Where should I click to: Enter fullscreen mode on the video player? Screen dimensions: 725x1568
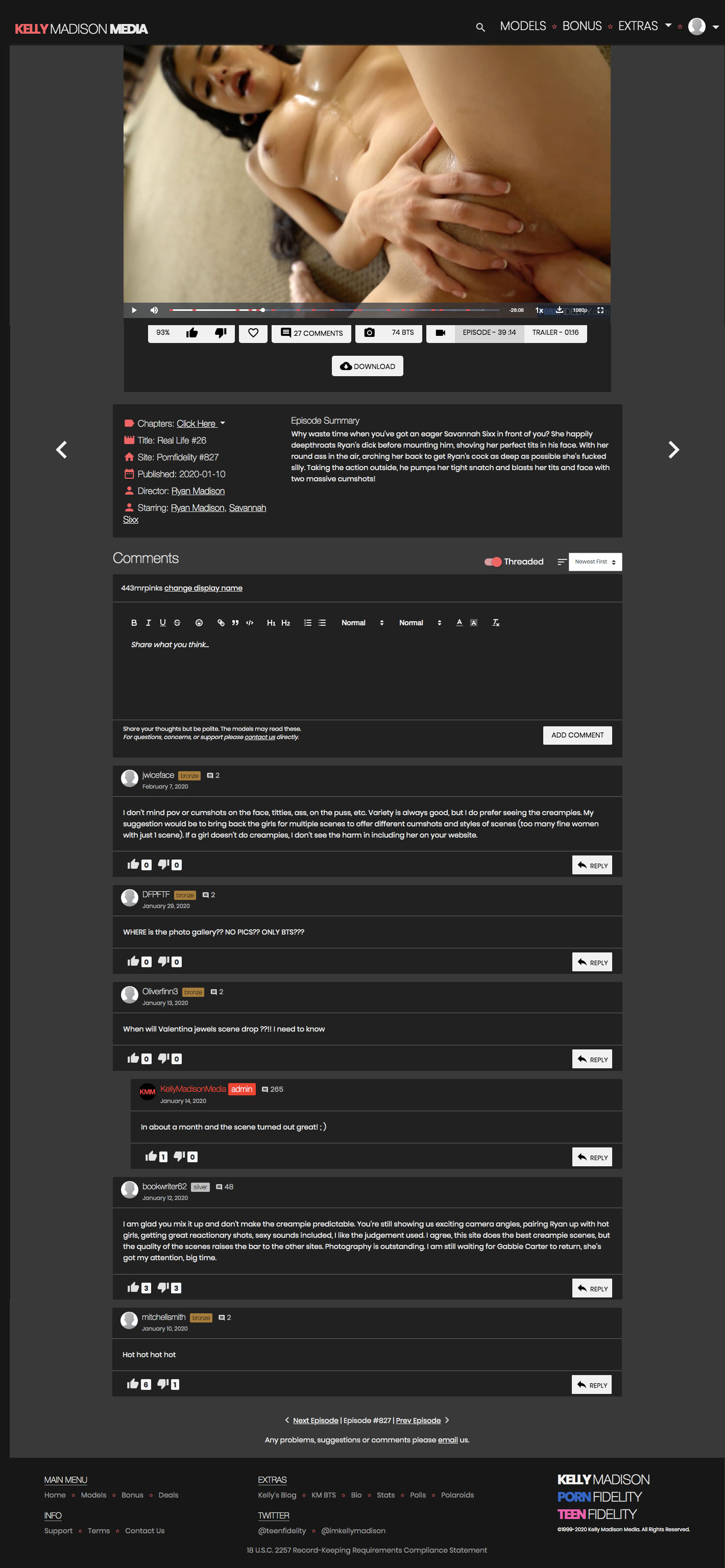[x=600, y=310]
